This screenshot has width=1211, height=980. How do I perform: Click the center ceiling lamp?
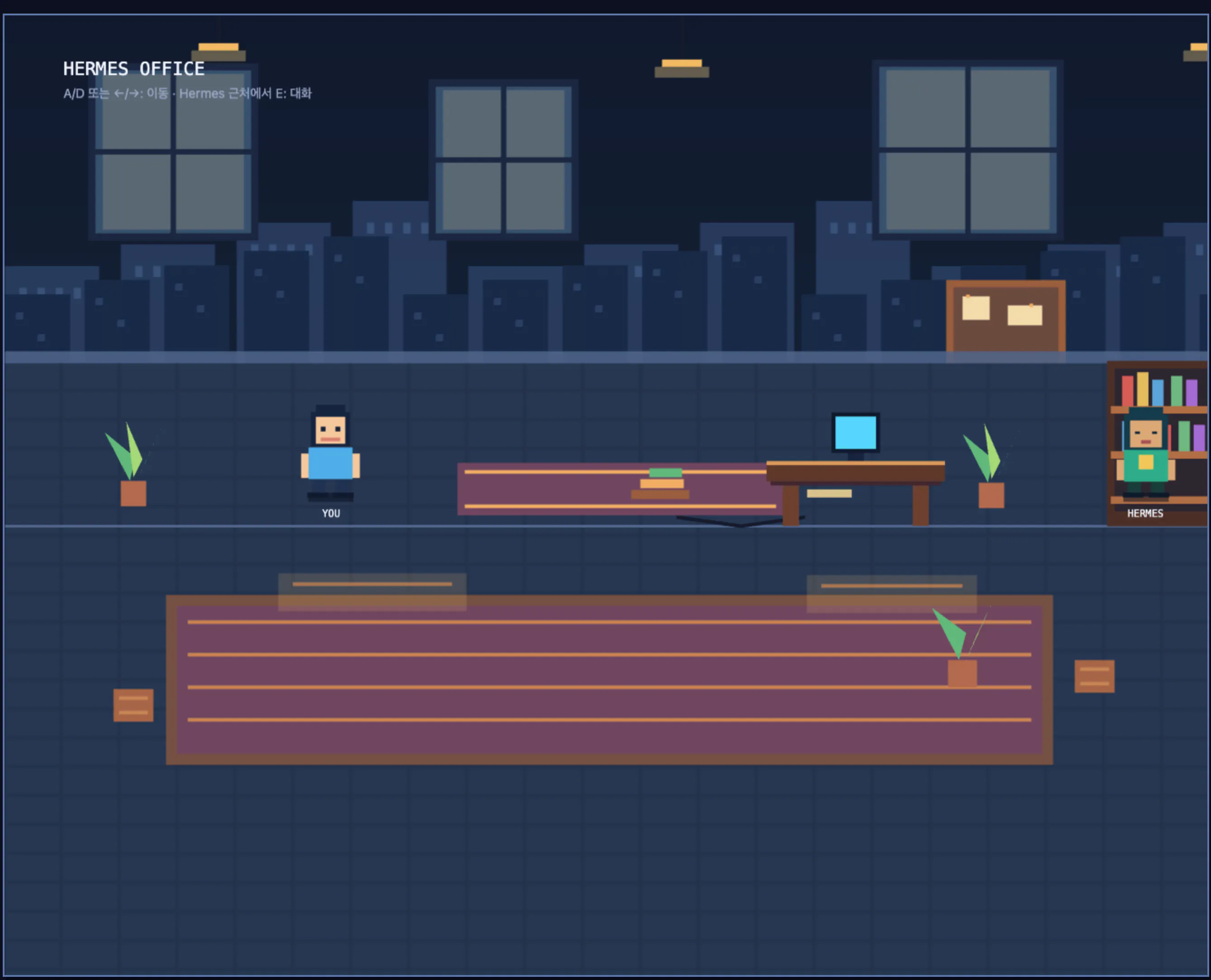tap(682, 68)
